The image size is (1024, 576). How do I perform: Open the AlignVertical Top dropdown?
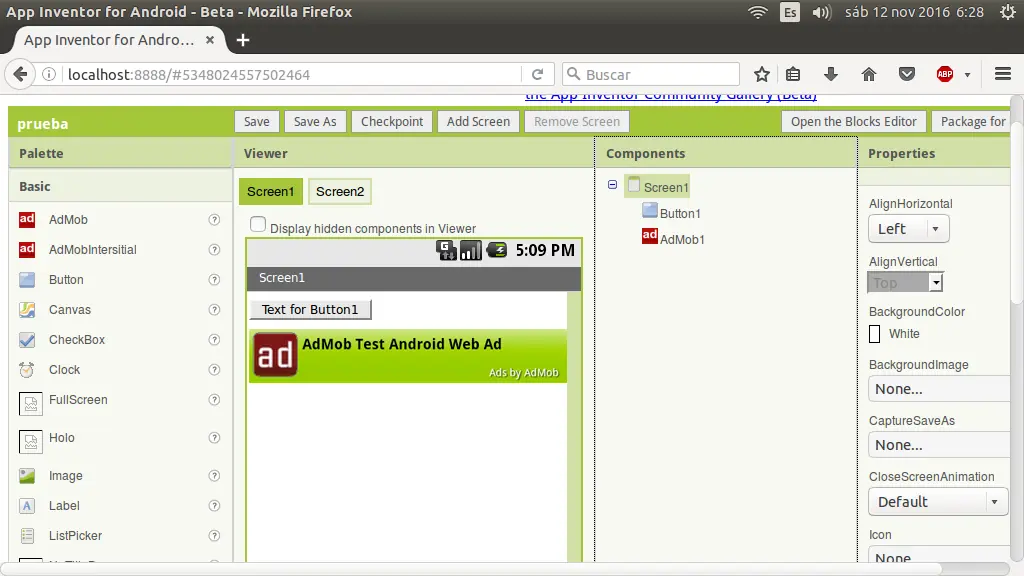(905, 283)
